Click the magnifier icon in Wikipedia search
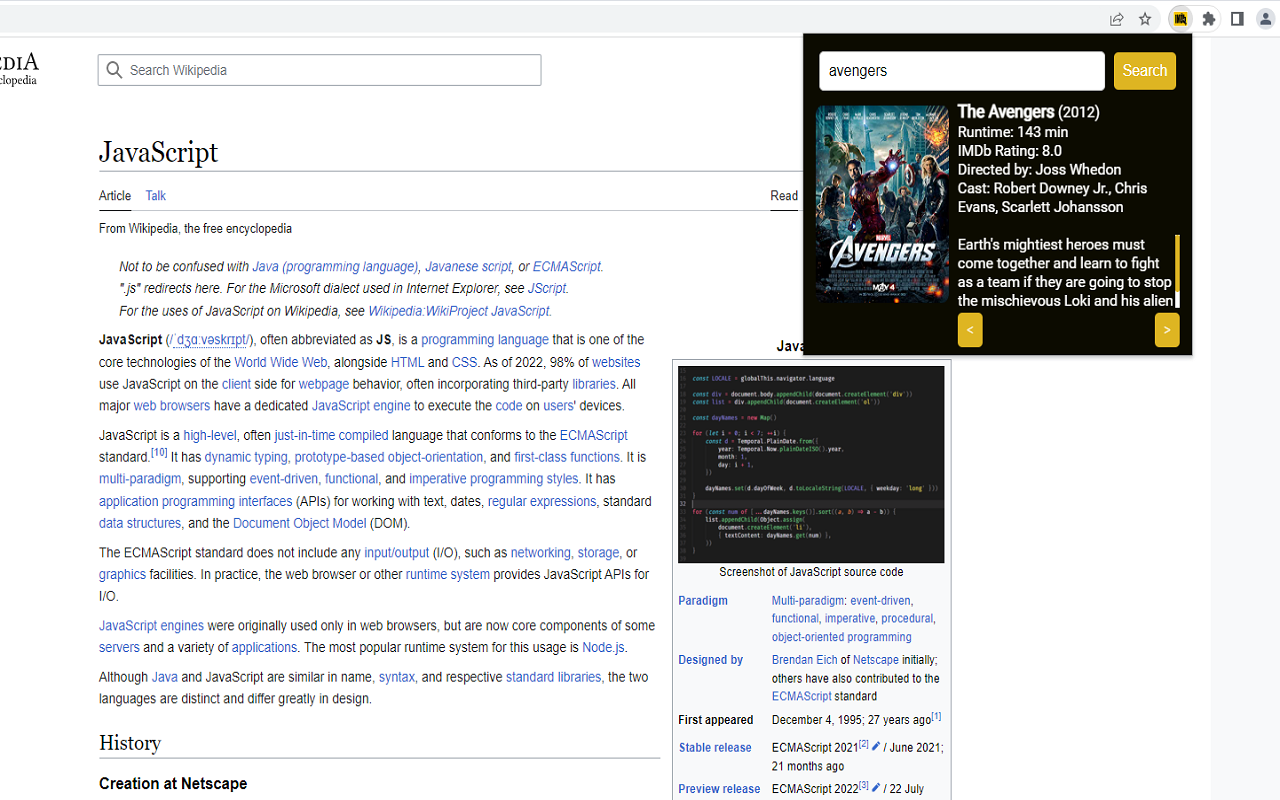 point(114,70)
